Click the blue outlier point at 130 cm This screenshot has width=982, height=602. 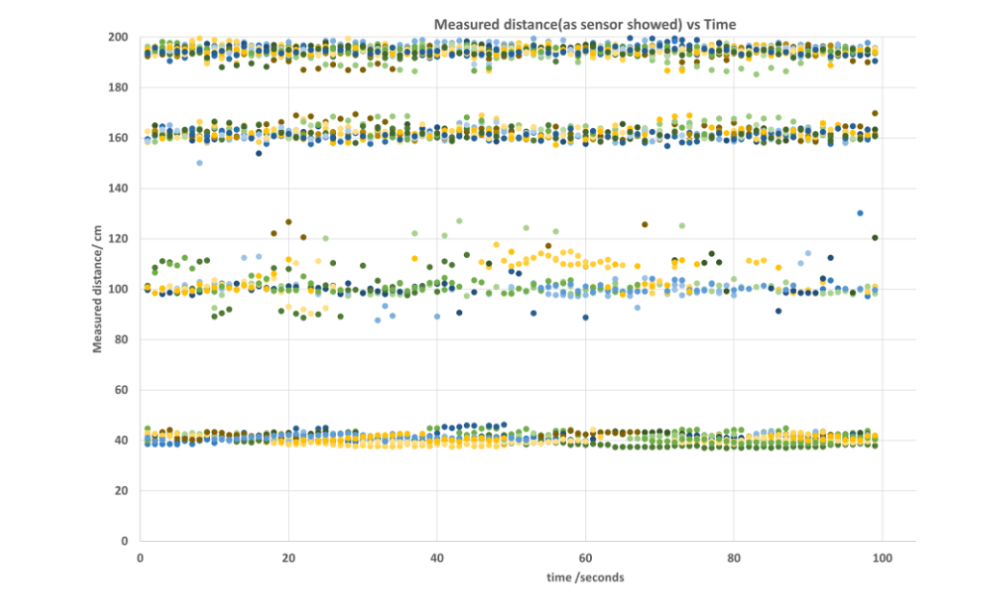pyautogui.click(x=860, y=213)
